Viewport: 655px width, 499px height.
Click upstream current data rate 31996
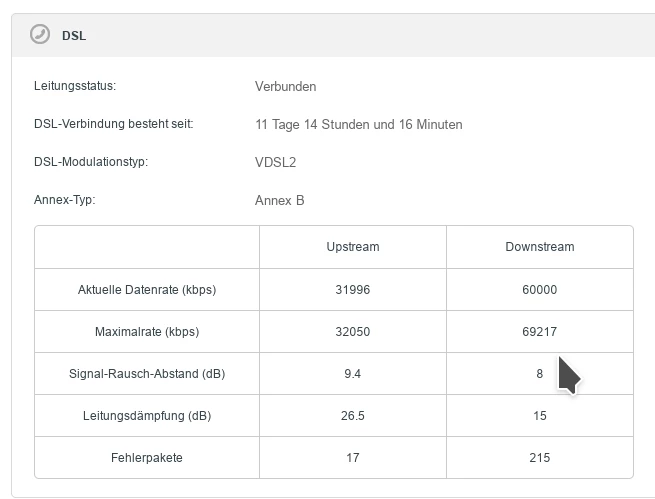coord(352,290)
